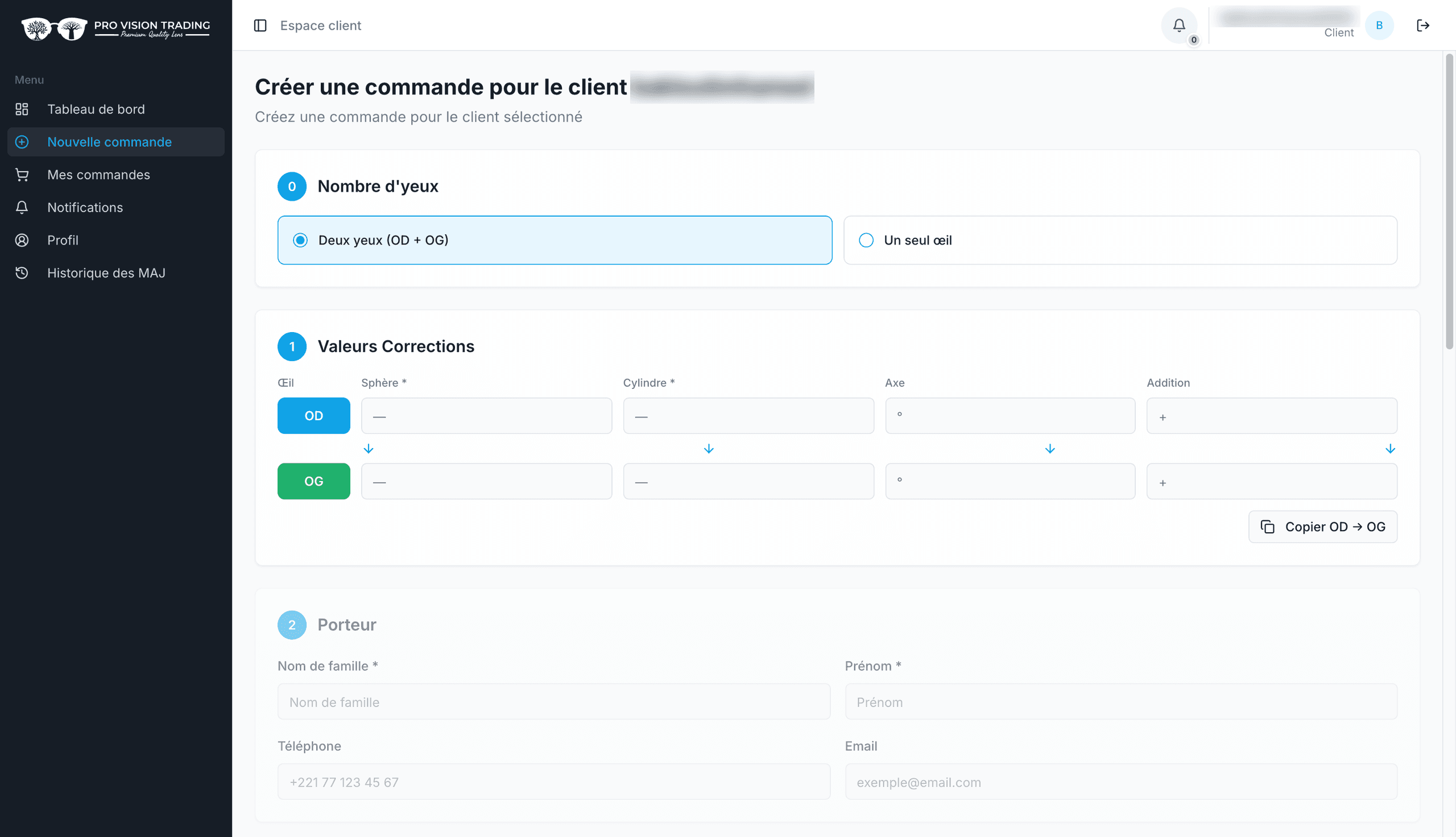This screenshot has height=837, width=1456.
Task: Click the Nom de famille field
Action: click(x=553, y=701)
